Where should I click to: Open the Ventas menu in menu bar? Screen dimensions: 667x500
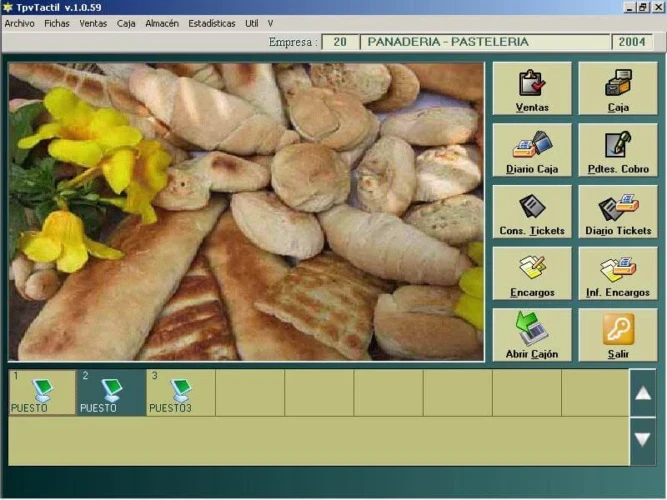click(93, 23)
